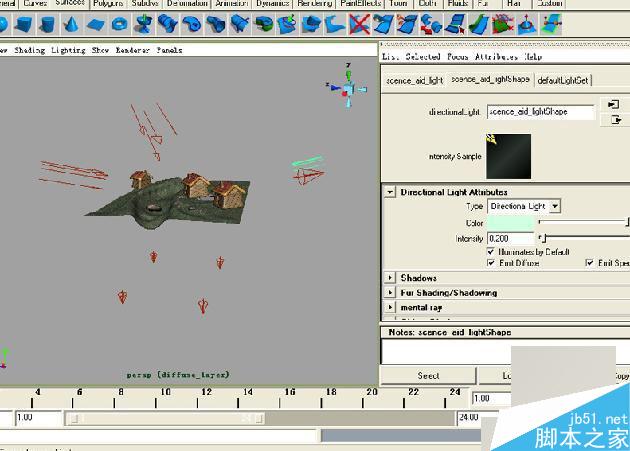The image size is (630, 451).
Task: Click the shelf icon right of Loft
Action: (192, 24)
